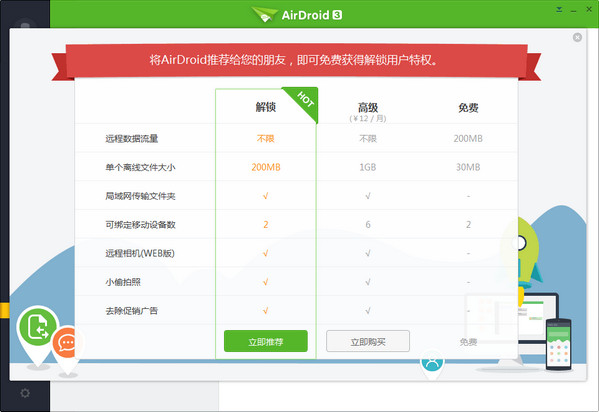
Task: Click the 去除促销广告 row label
Action: (x=132, y=310)
